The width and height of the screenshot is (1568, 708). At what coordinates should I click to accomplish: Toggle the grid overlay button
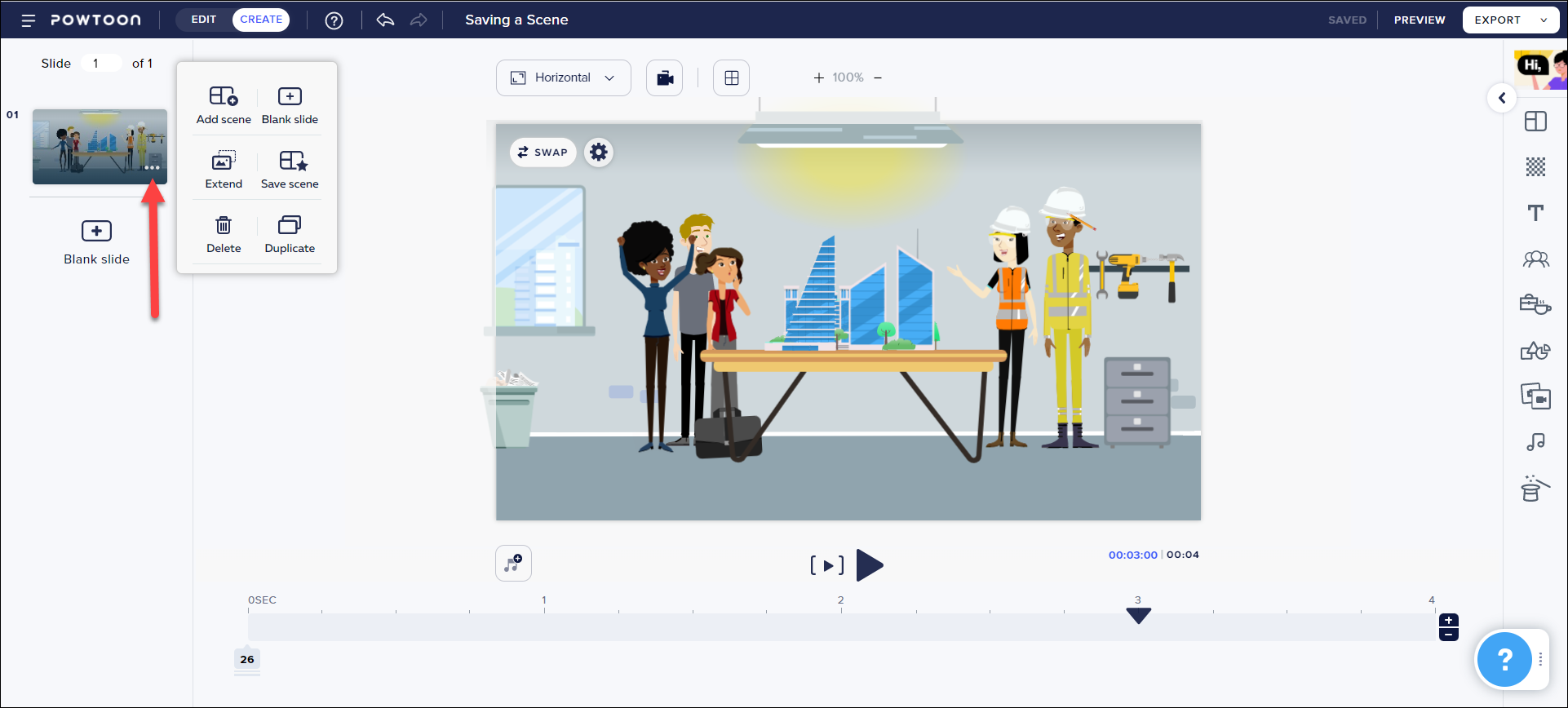(x=731, y=78)
